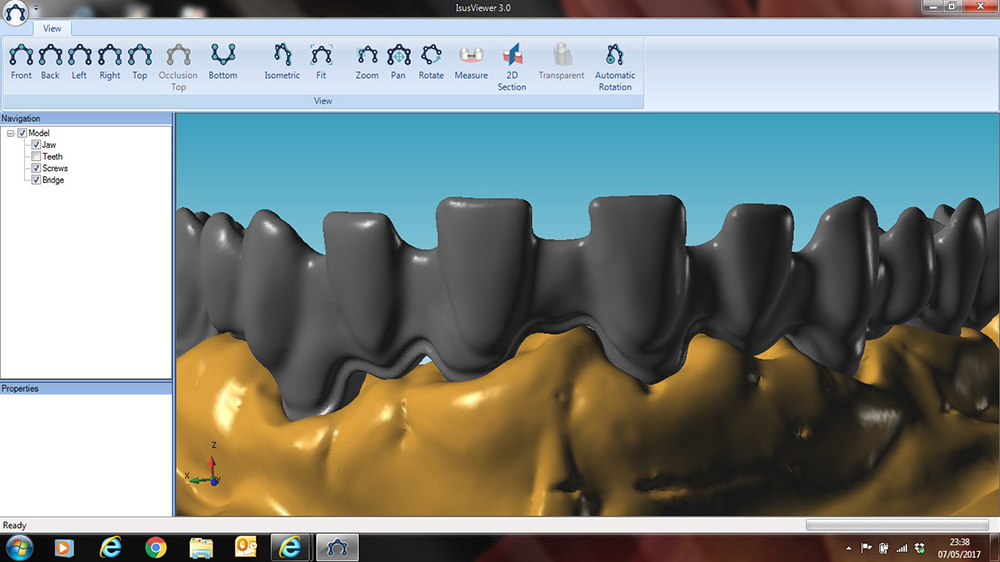The height and width of the screenshot is (562, 1000).
Task: Enable the Teeth checkbox
Action: [x=36, y=157]
